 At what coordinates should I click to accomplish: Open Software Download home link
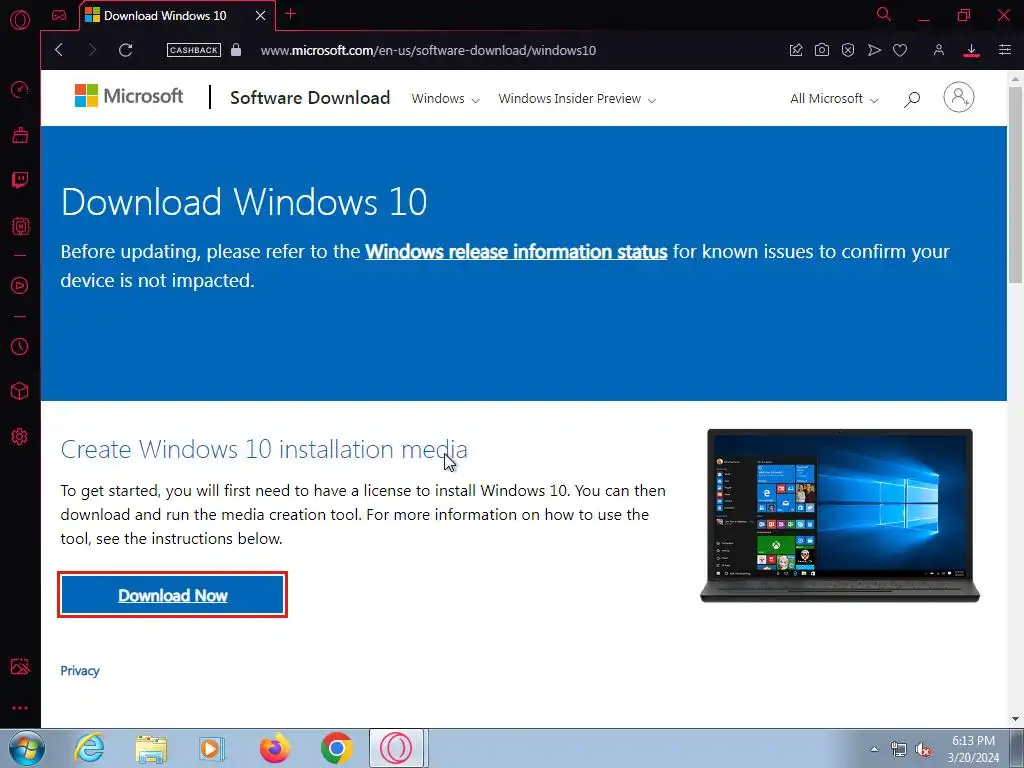click(x=310, y=98)
